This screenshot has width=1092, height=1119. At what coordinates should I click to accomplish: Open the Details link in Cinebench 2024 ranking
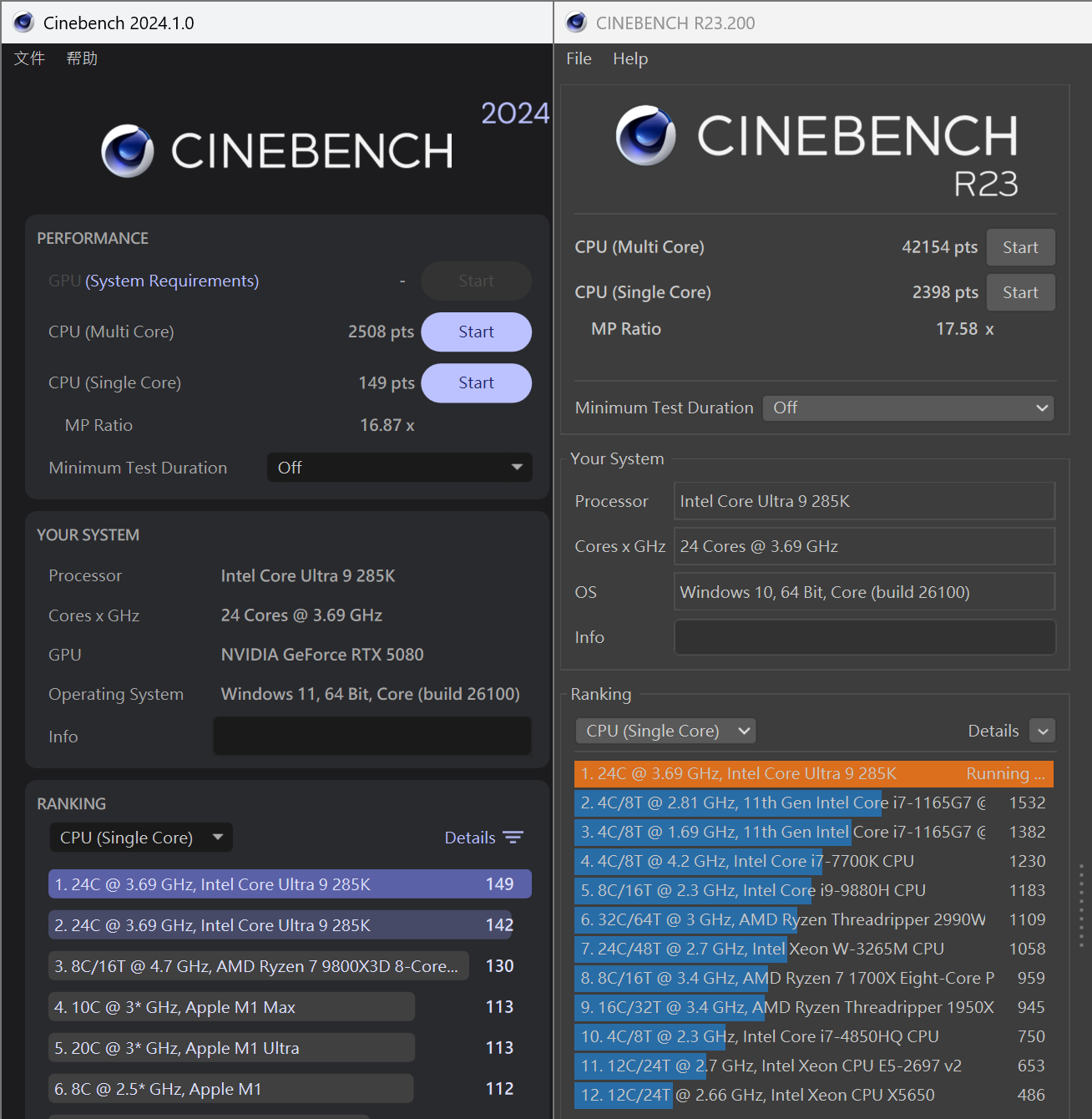(469, 838)
